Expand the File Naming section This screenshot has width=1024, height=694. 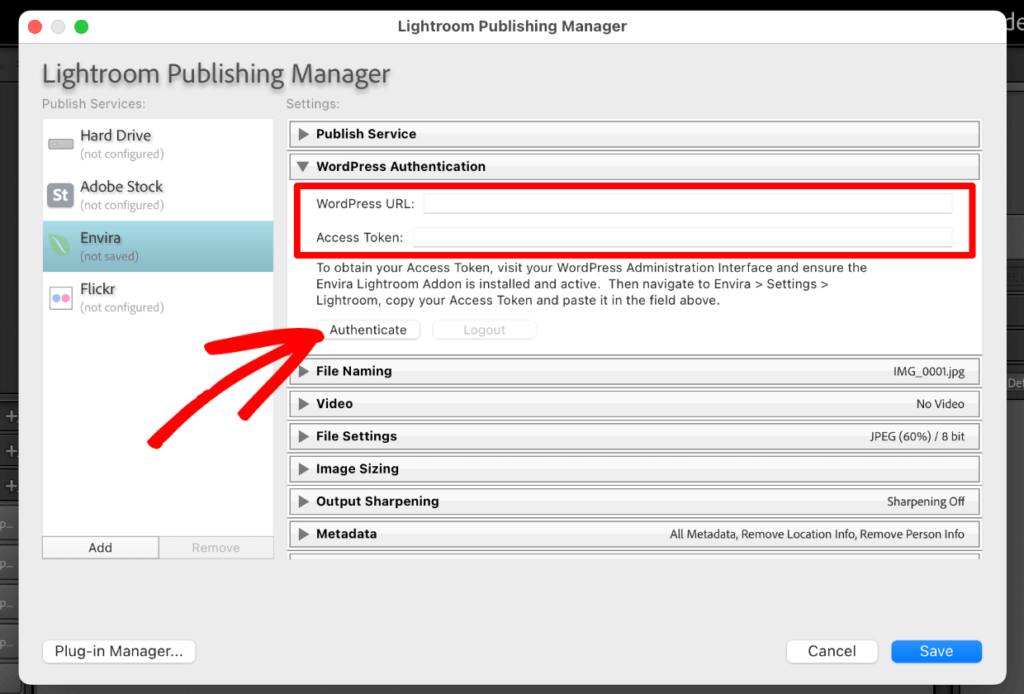(x=303, y=371)
